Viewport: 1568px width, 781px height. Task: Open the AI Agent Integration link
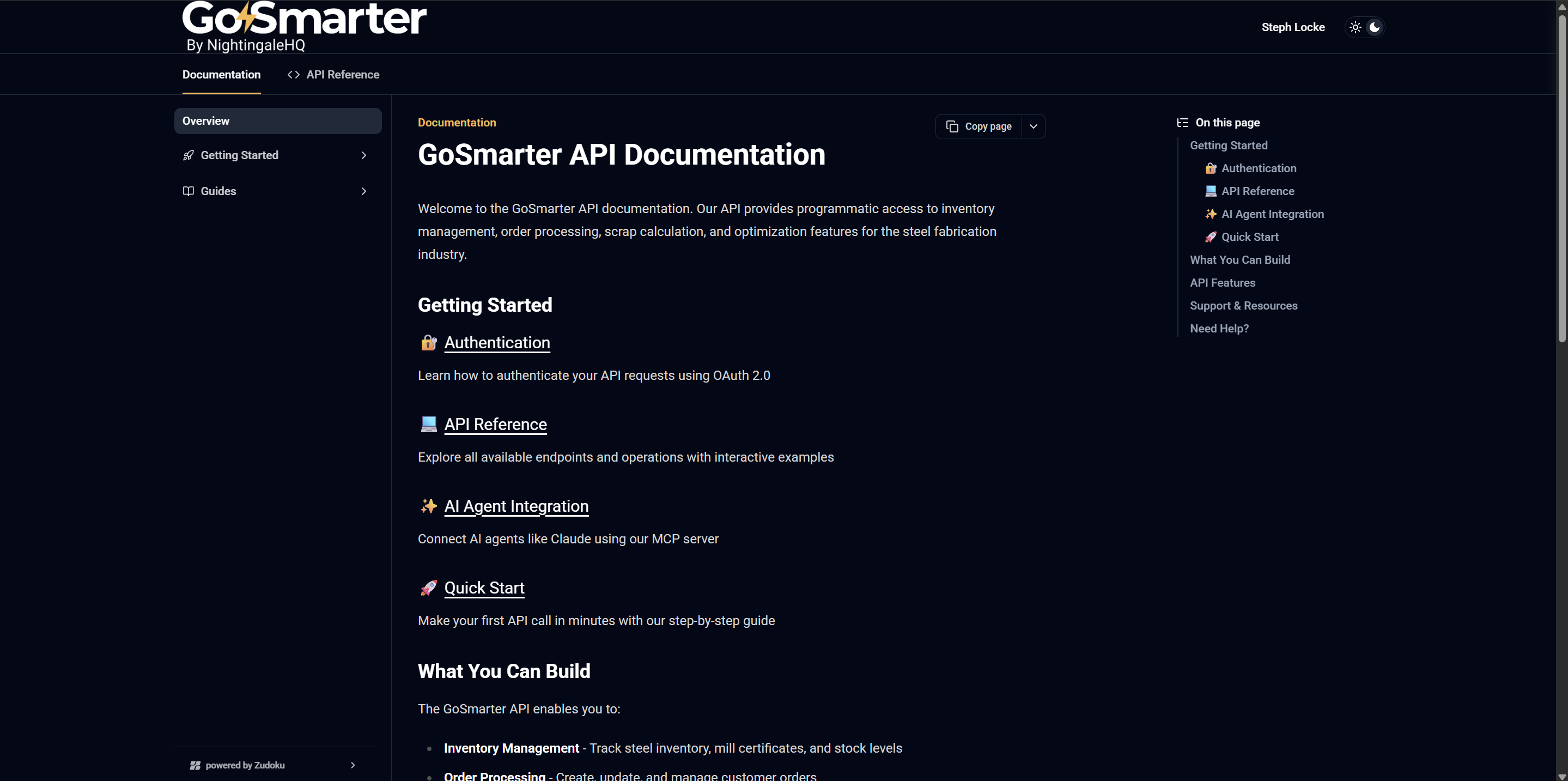(516, 506)
